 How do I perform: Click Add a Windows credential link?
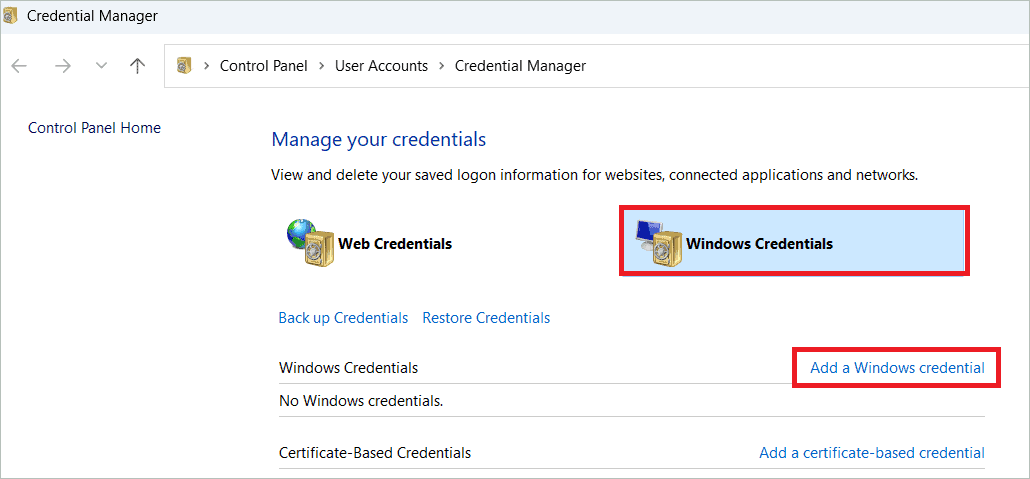point(897,368)
